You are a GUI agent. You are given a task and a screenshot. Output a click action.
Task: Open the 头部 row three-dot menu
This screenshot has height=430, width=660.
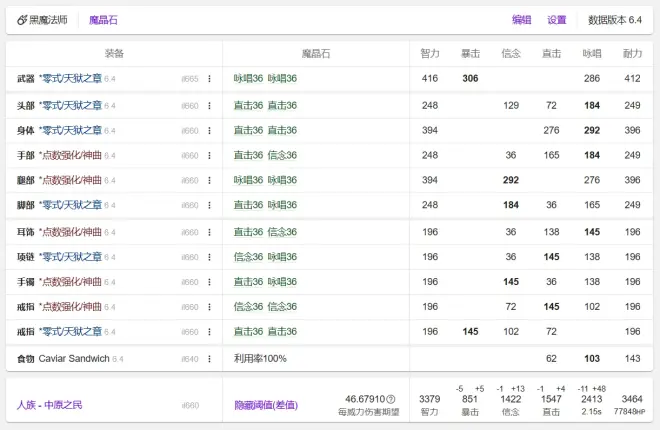pyautogui.click(x=209, y=105)
